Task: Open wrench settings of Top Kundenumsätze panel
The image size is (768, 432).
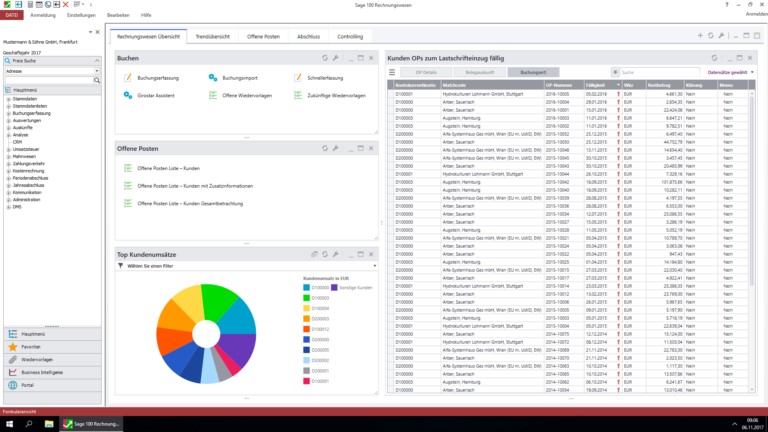Action: pyautogui.click(x=336, y=254)
